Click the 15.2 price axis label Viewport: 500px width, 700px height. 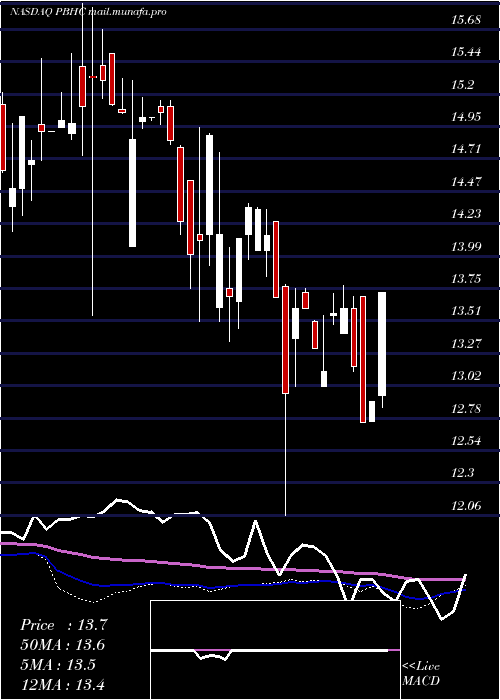point(462,85)
